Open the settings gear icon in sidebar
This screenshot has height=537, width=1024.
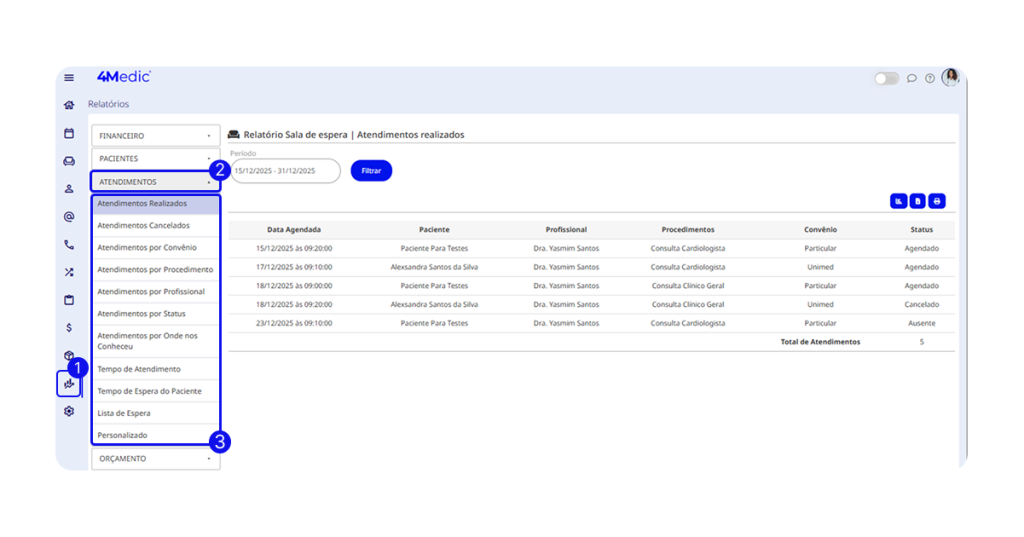click(x=69, y=411)
